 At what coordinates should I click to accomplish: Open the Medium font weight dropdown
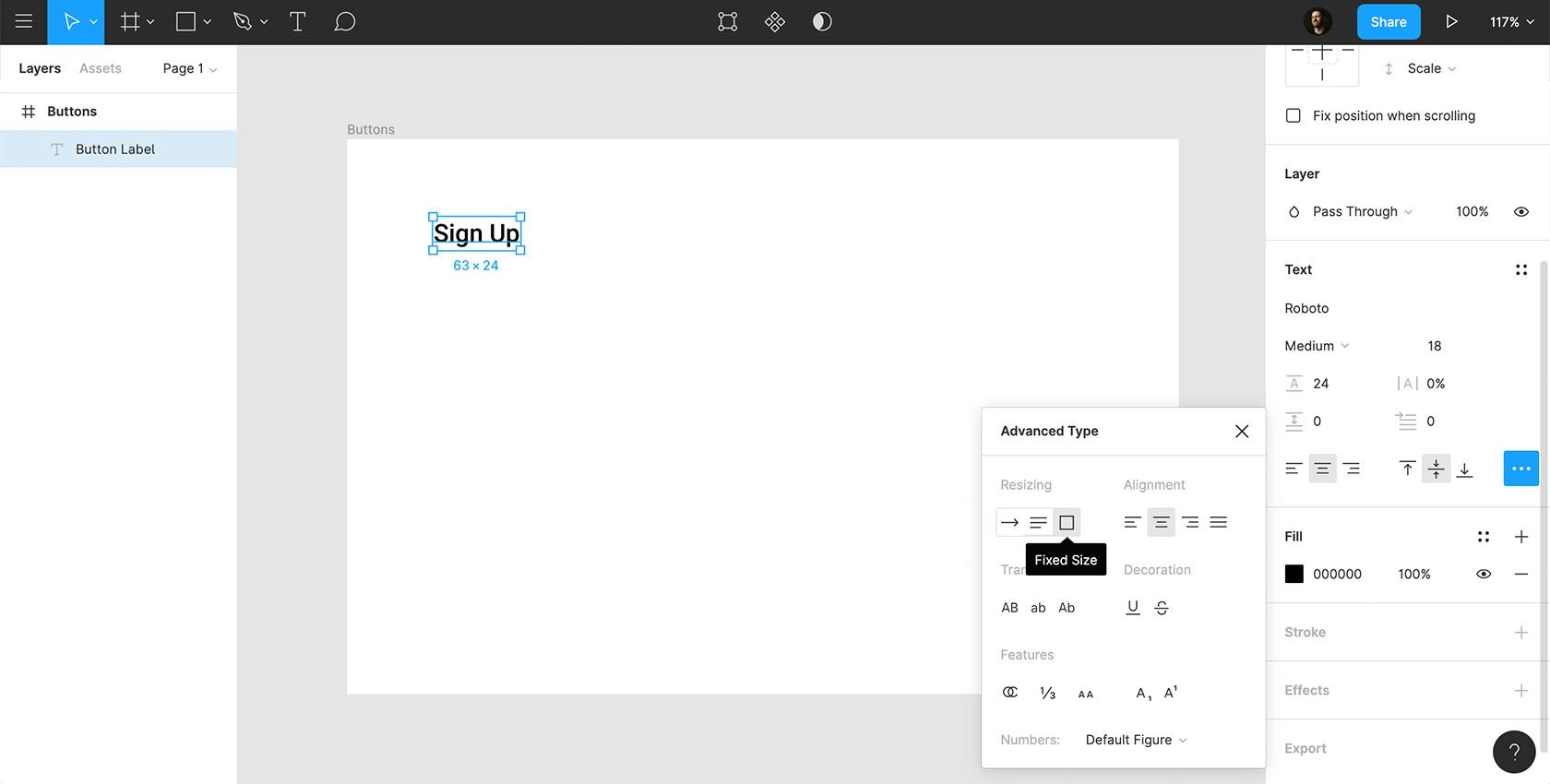coord(1317,346)
